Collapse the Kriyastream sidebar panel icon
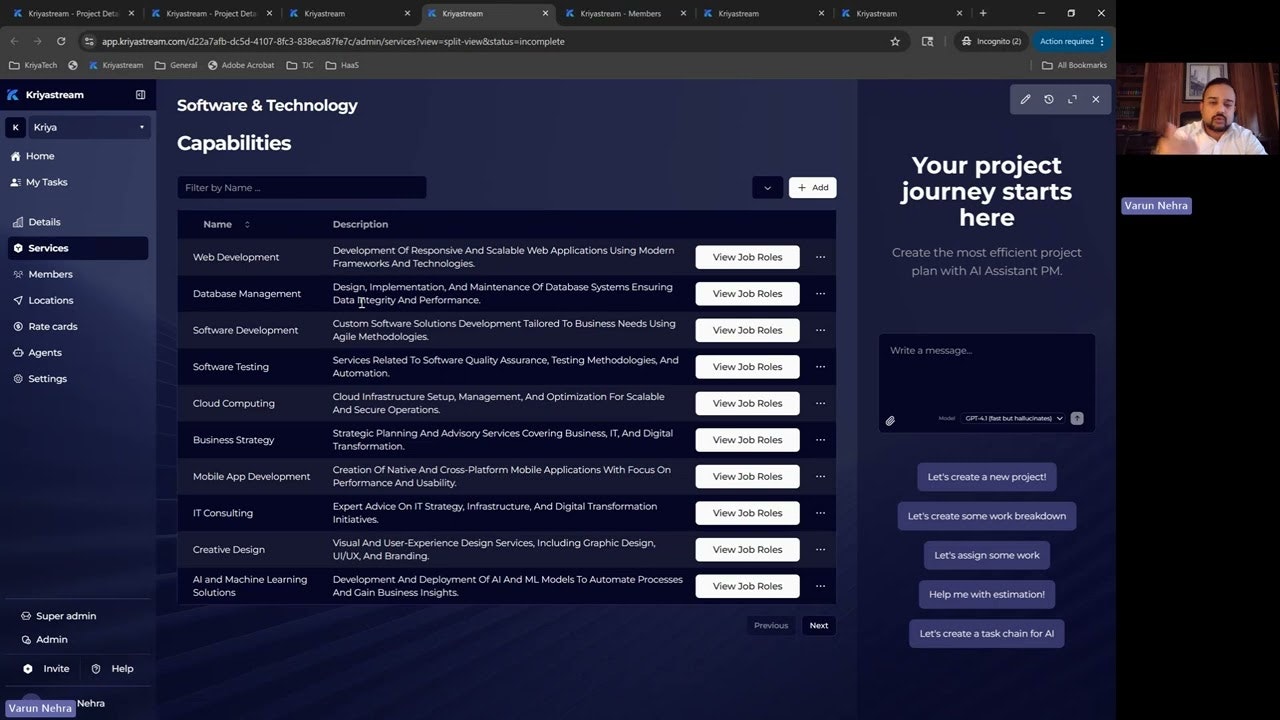 tap(141, 94)
